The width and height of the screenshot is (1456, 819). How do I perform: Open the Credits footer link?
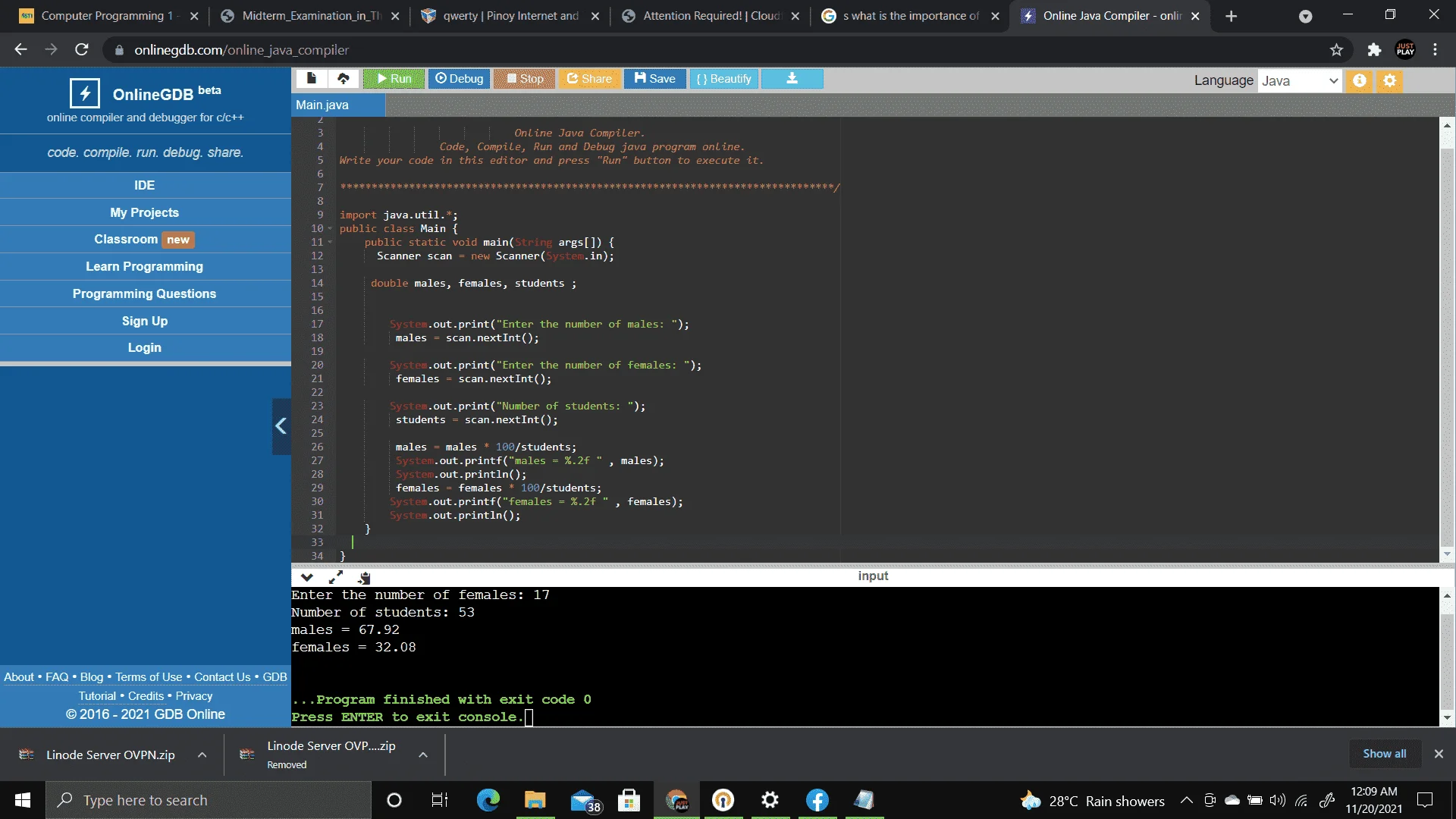pyautogui.click(x=146, y=695)
